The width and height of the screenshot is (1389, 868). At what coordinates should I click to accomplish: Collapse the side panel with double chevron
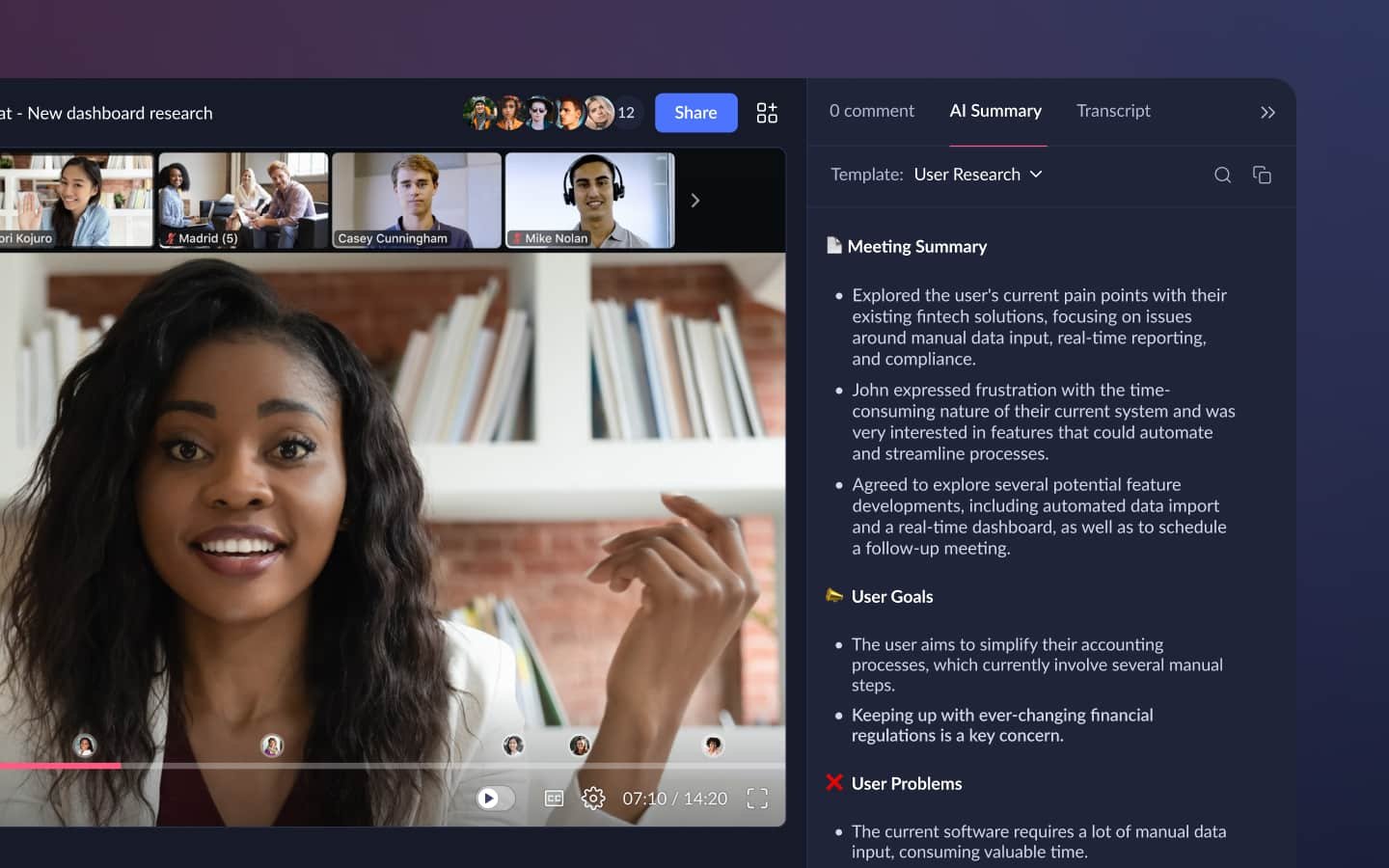point(1267,113)
